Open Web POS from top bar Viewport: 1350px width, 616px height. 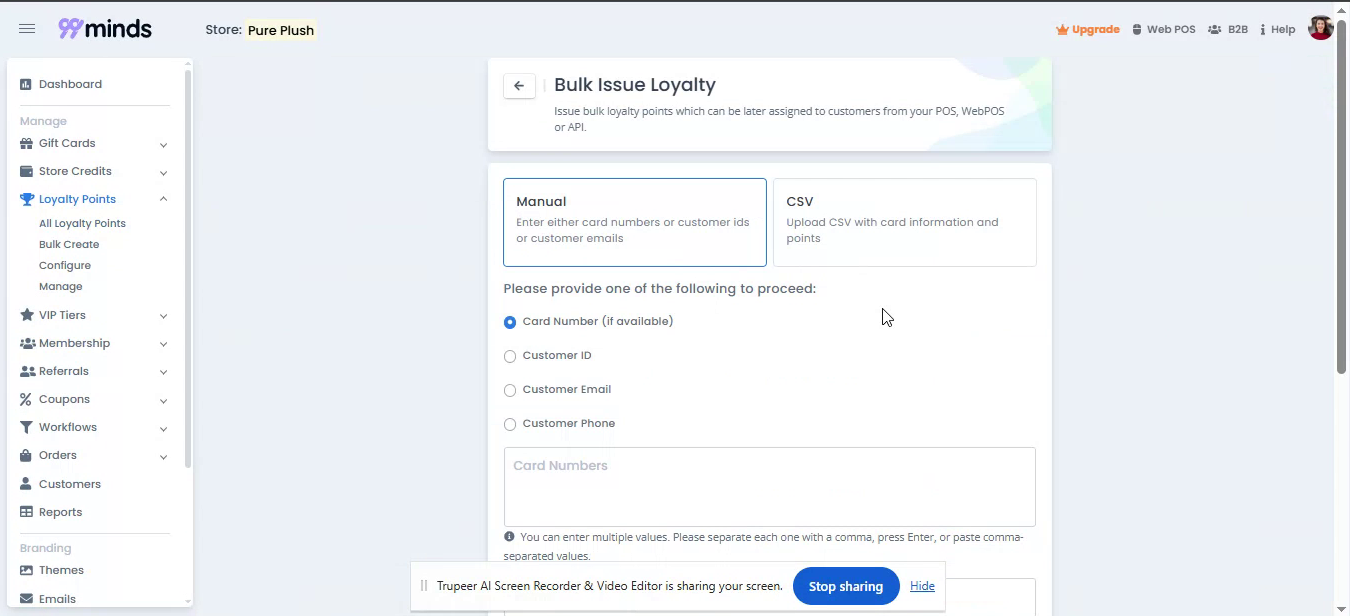tap(1163, 30)
